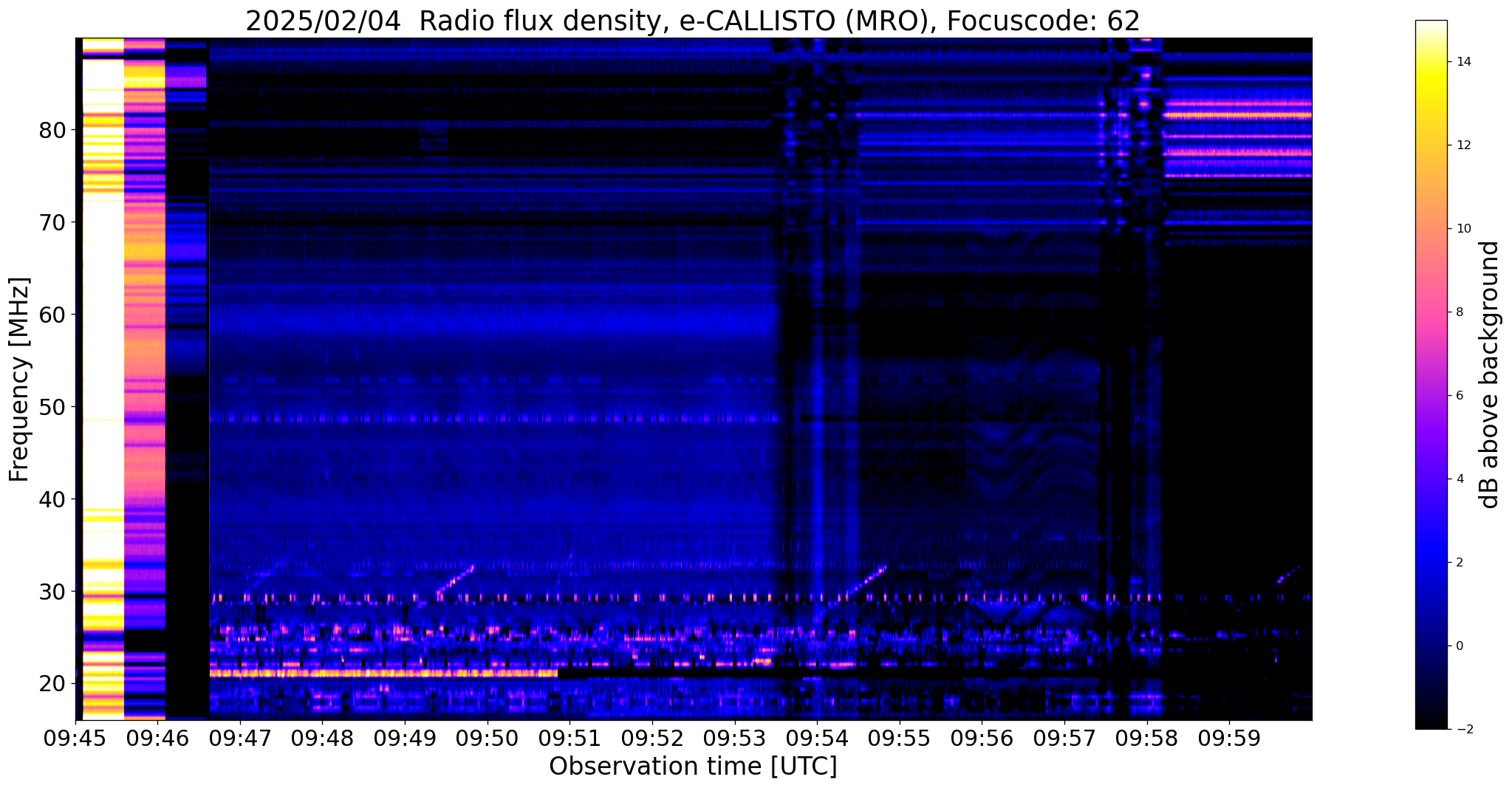Click the 09:53 time tick label
The height and width of the screenshot is (788, 1512).
pyautogui.click(x=734, y=738)
